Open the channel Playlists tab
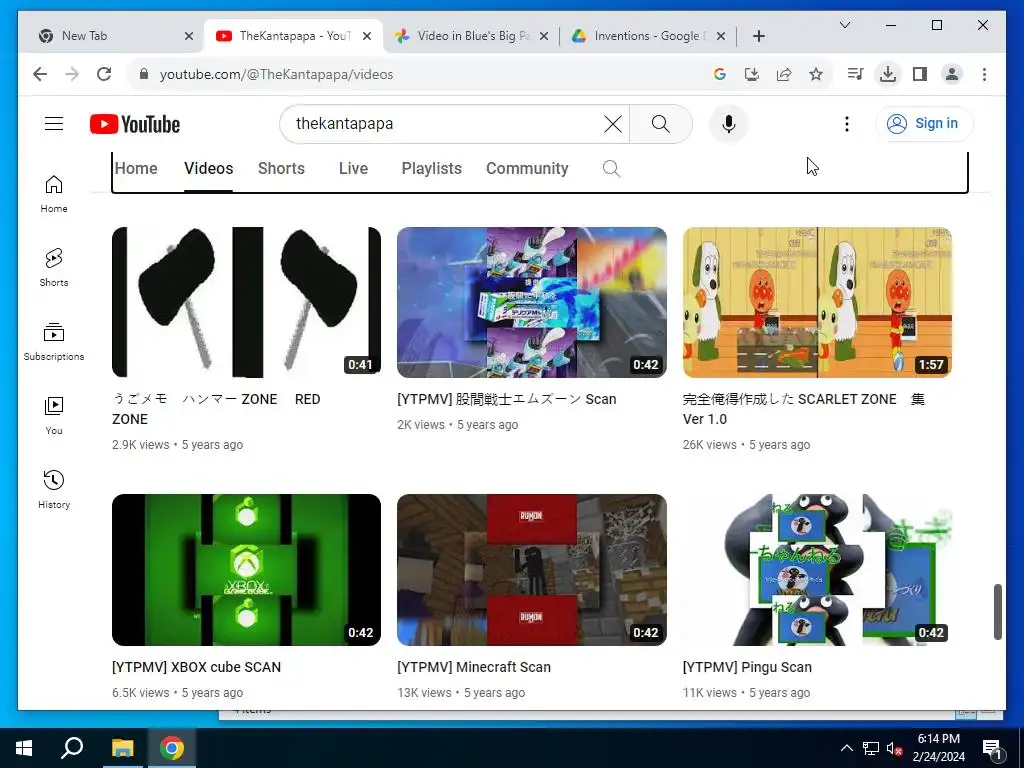The width and height of the screenshot is (1024, 768). click(x=431, y=168)
